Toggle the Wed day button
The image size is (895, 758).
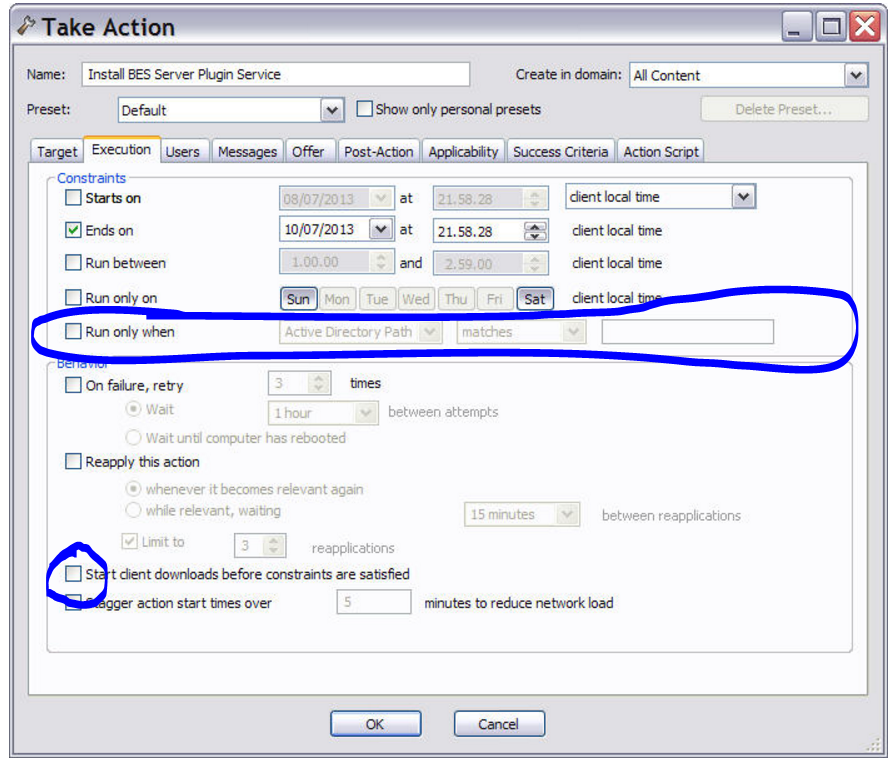pos(416,299)
